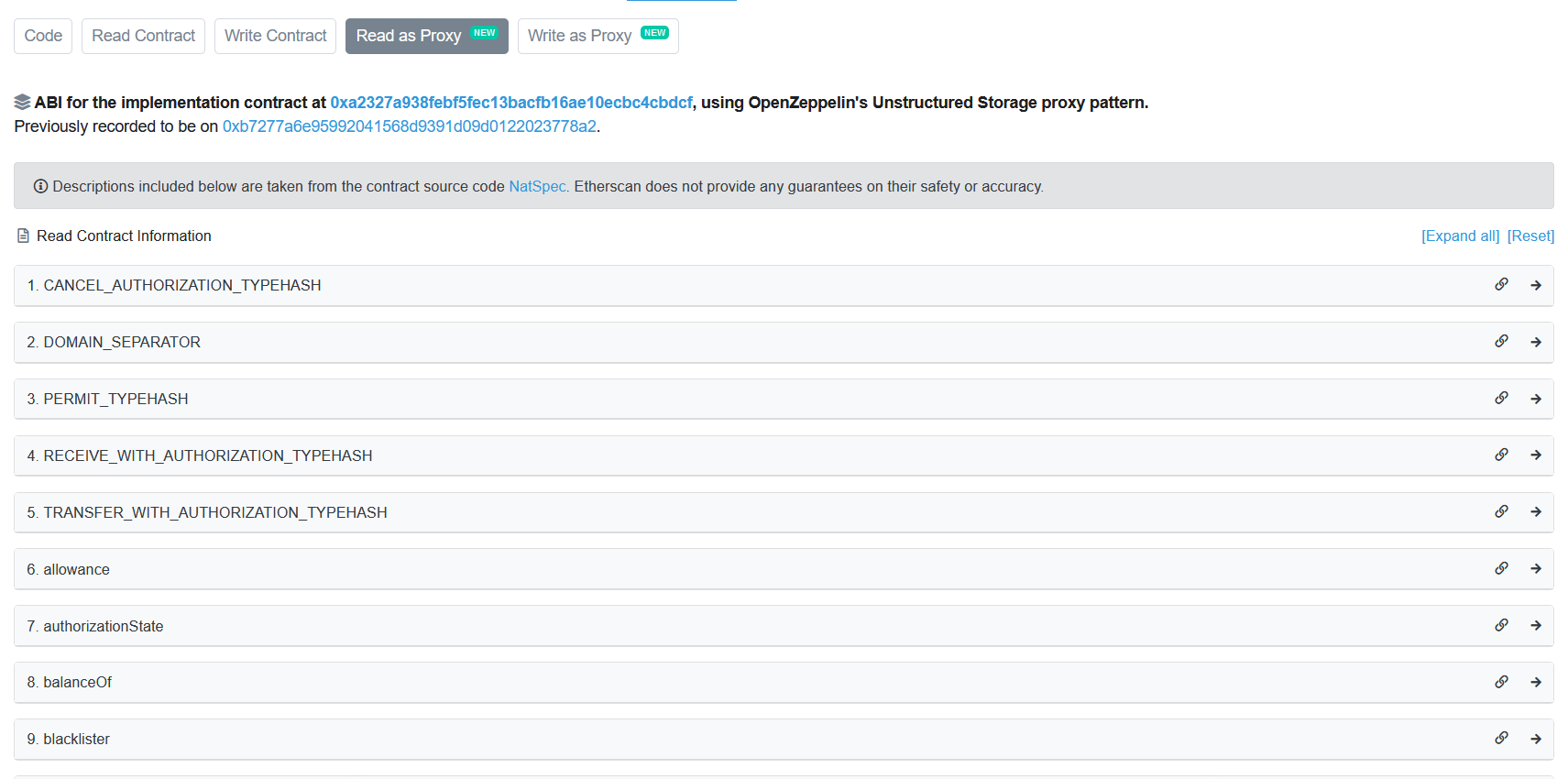Expand balanceOf row with arrow
1568x779 pixels.
pyautogui.click(x=1536, y=683)
